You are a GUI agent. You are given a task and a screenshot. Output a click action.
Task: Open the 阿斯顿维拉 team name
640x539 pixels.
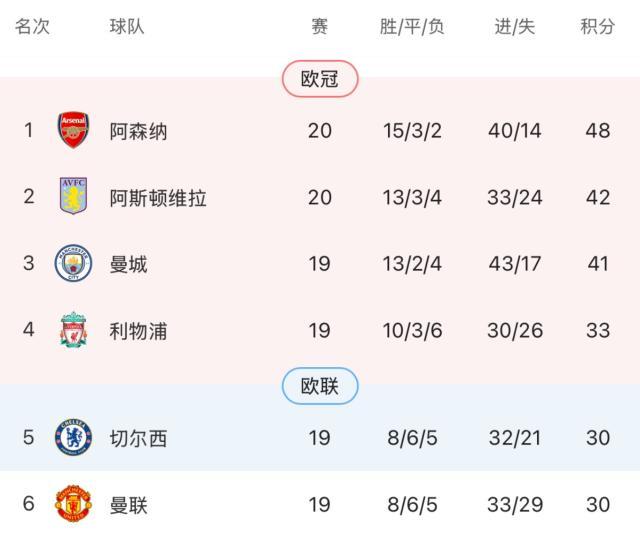158,198
